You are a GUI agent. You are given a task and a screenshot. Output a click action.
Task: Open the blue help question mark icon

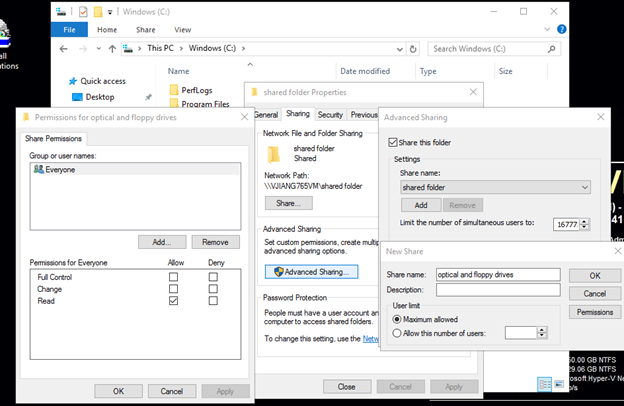(x=562, y=29)
